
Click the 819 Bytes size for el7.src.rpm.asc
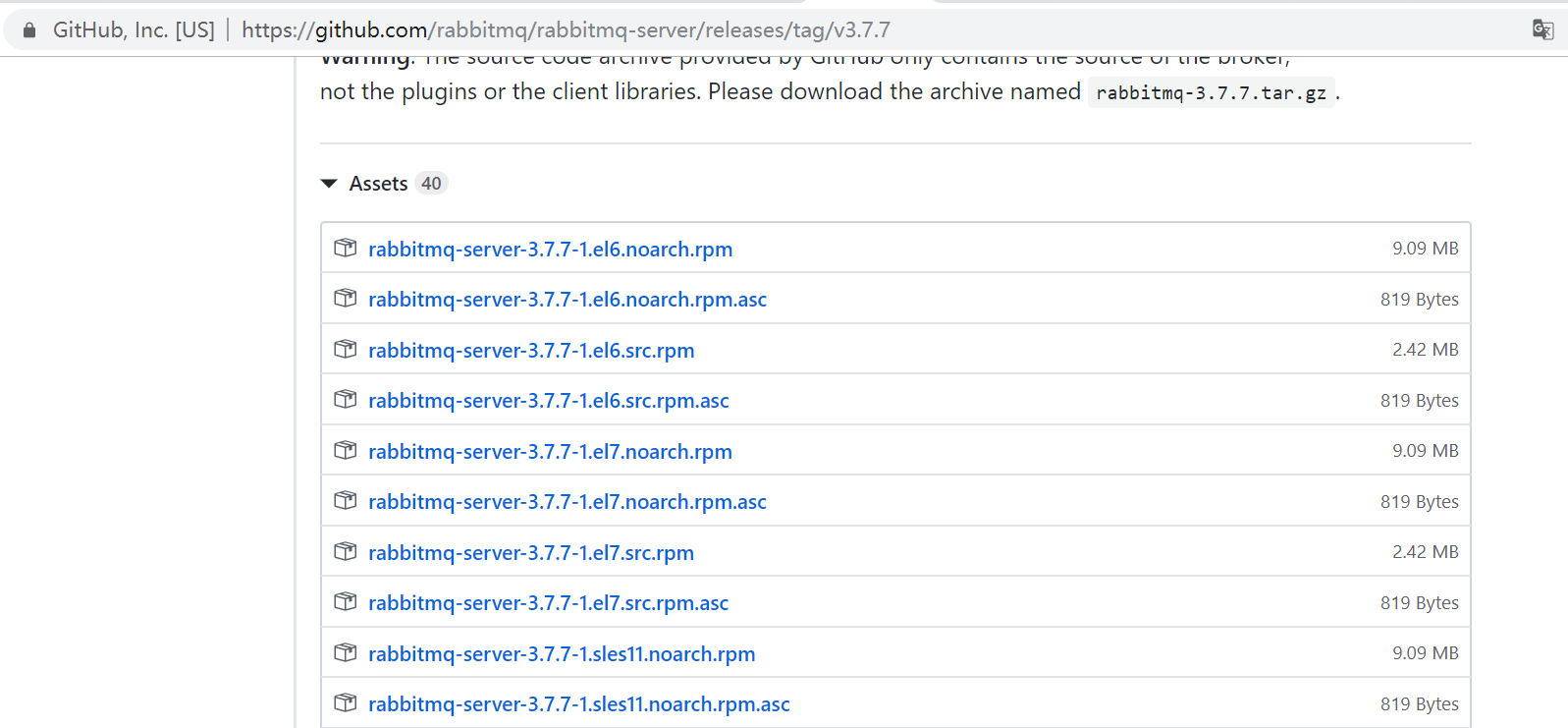point(1419,603)
